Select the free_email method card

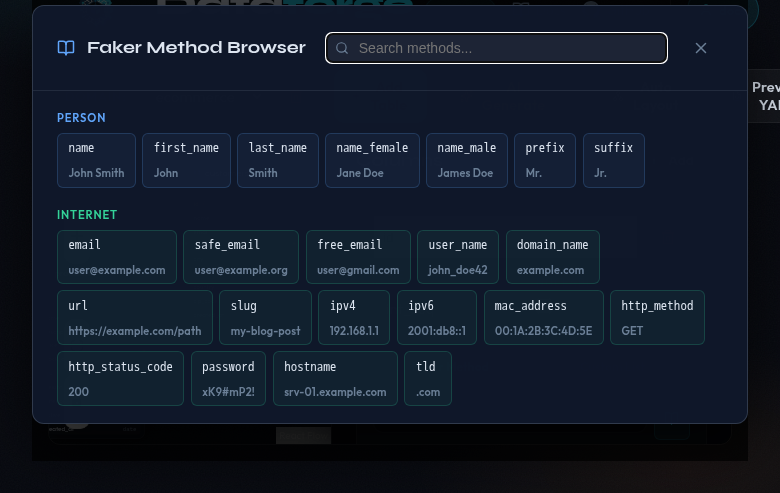358,257
